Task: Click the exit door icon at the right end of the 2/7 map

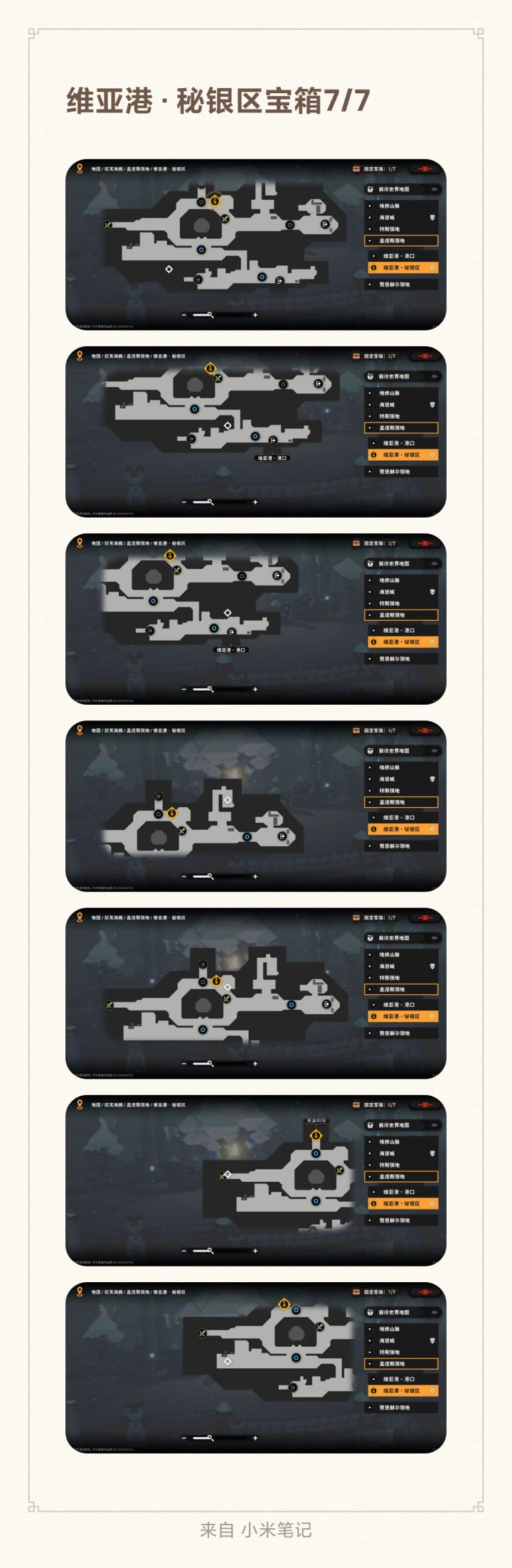Action: click(318, 383)
